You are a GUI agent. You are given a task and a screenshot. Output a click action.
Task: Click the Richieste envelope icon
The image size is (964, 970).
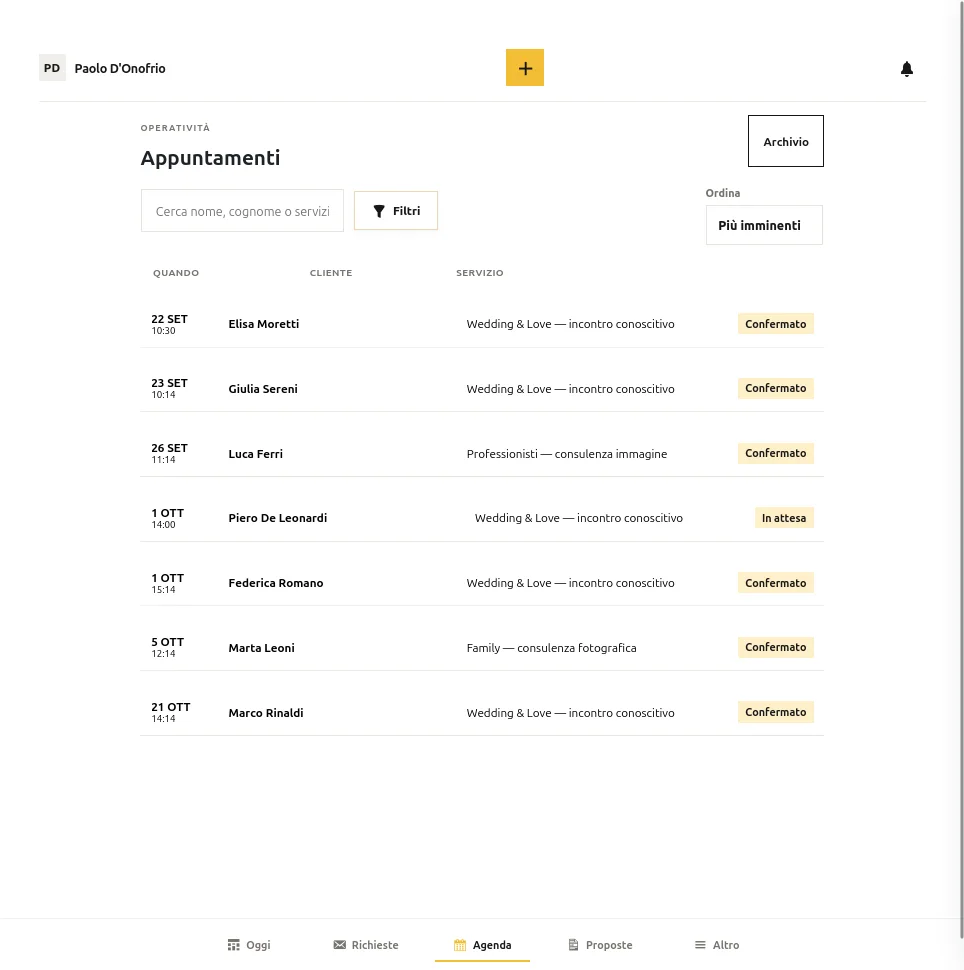click(x=340, y=945)
